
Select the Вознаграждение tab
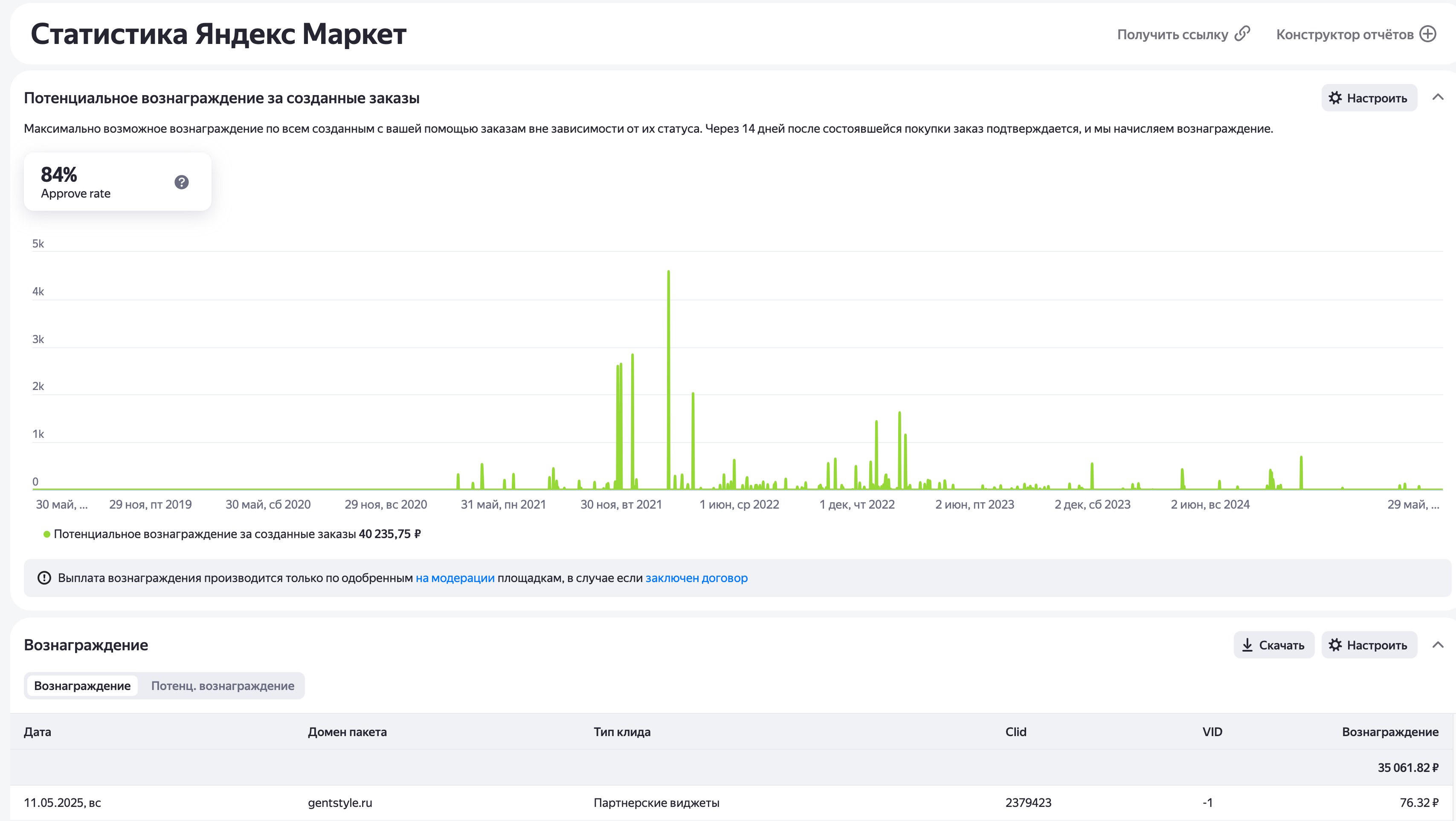[82, 686]
